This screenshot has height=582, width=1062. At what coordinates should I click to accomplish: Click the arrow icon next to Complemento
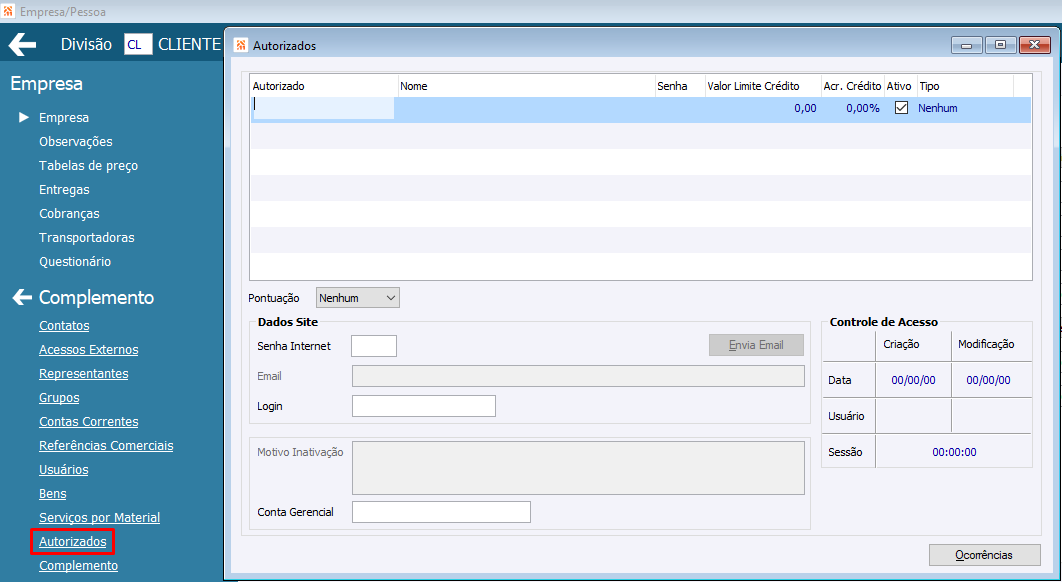(22, 297)
